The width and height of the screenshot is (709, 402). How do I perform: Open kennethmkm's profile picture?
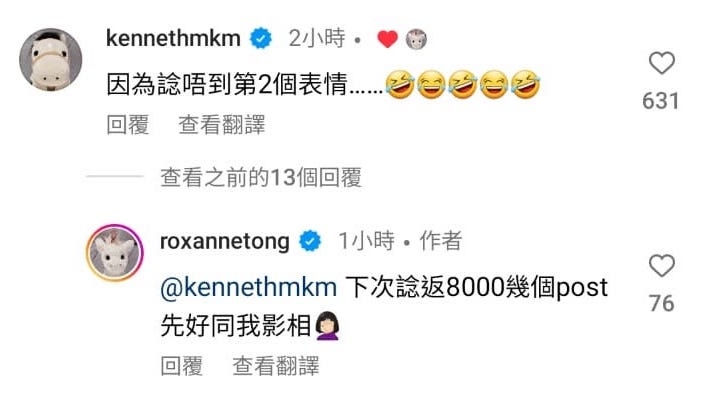(x=51, y=59)
